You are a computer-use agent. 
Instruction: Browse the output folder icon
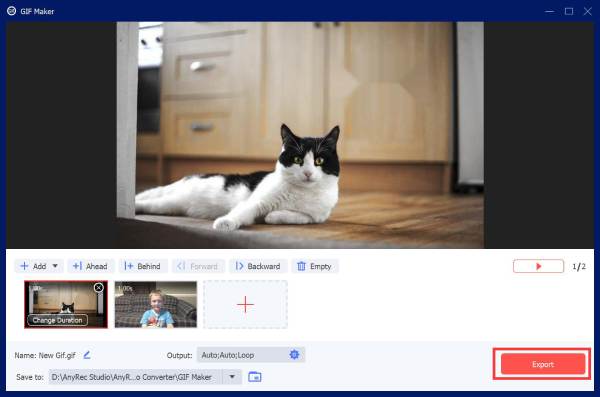coord(255,377)
